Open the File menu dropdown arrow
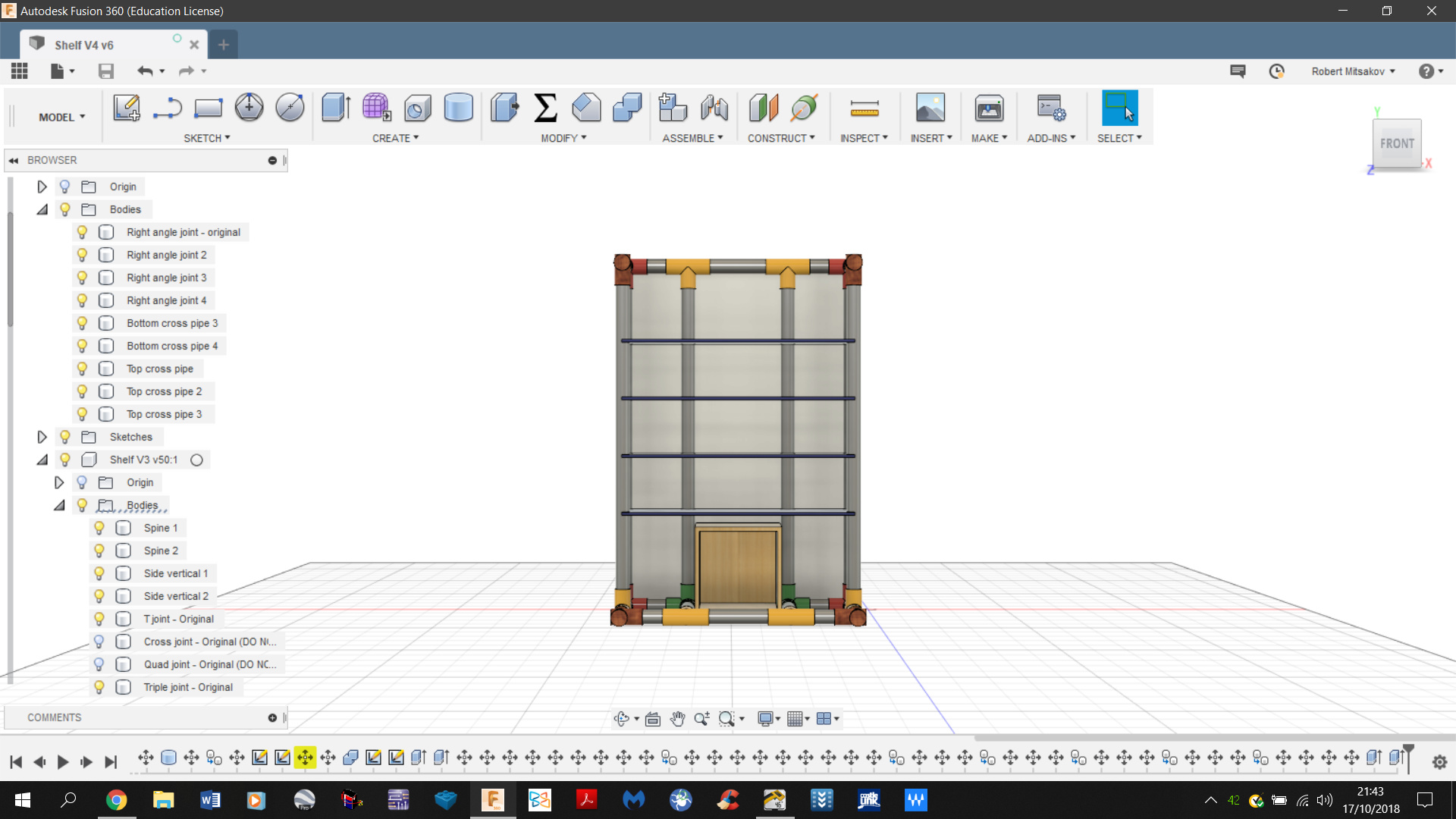 point(73,71)
